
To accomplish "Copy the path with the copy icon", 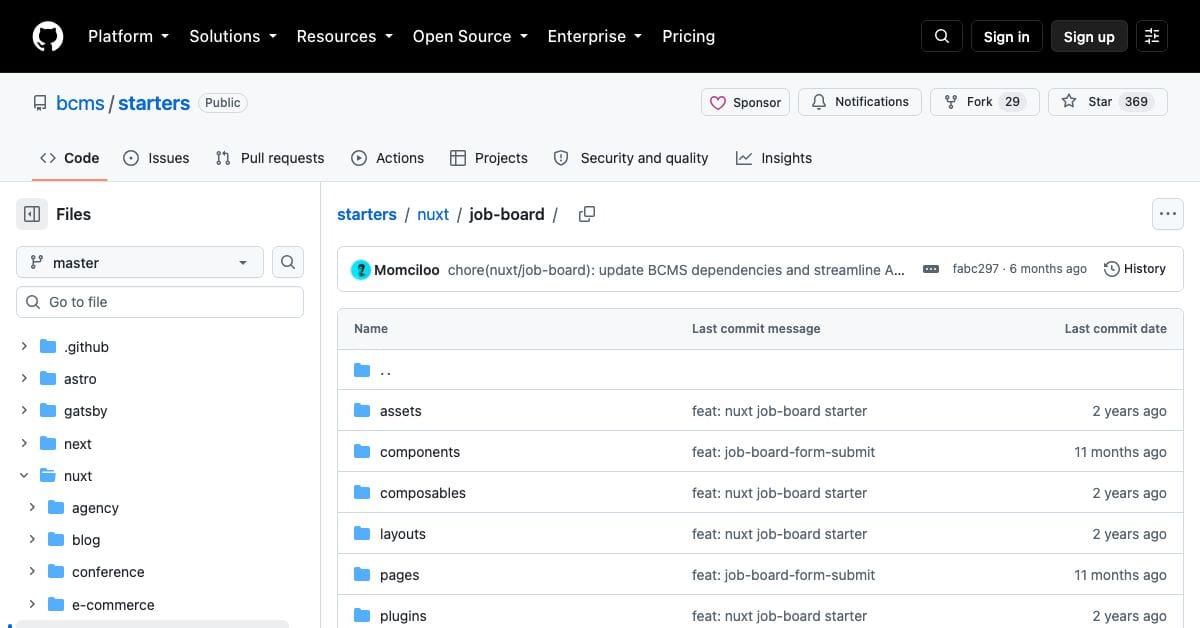I will coord(587,214).
